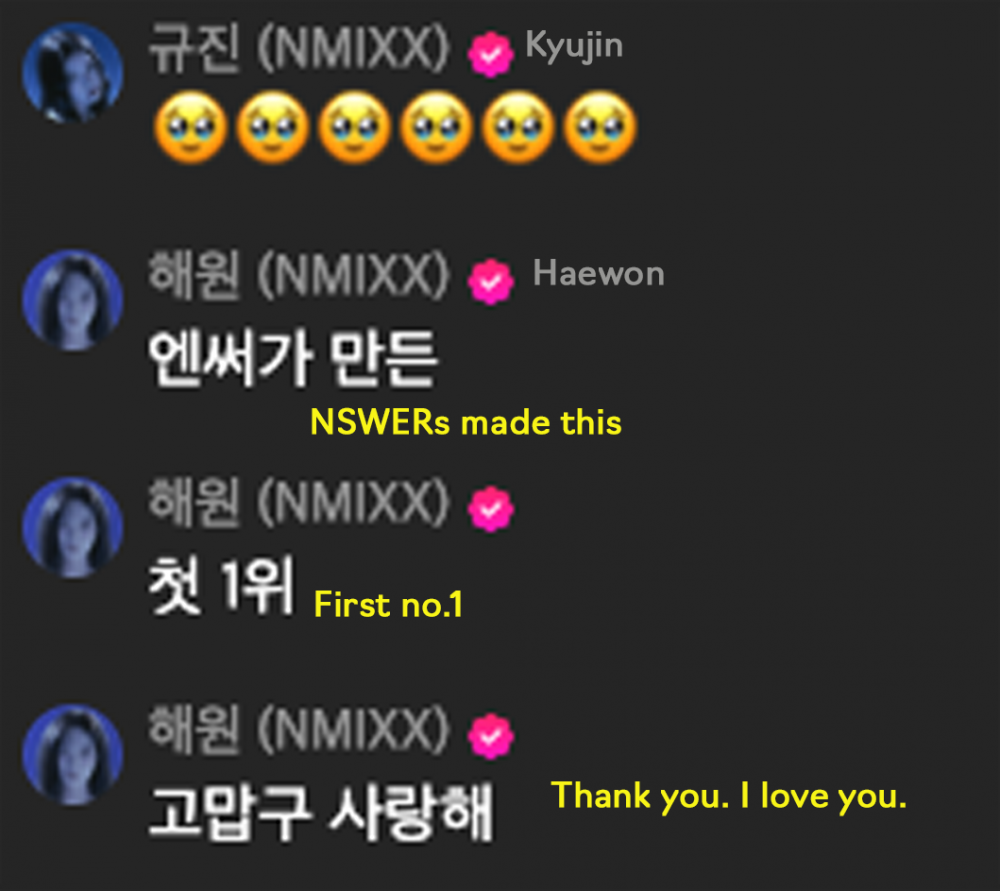Click verified badge above 첫 1위 message
This screenshot has width=1000, height=891.
click(490, 509)
